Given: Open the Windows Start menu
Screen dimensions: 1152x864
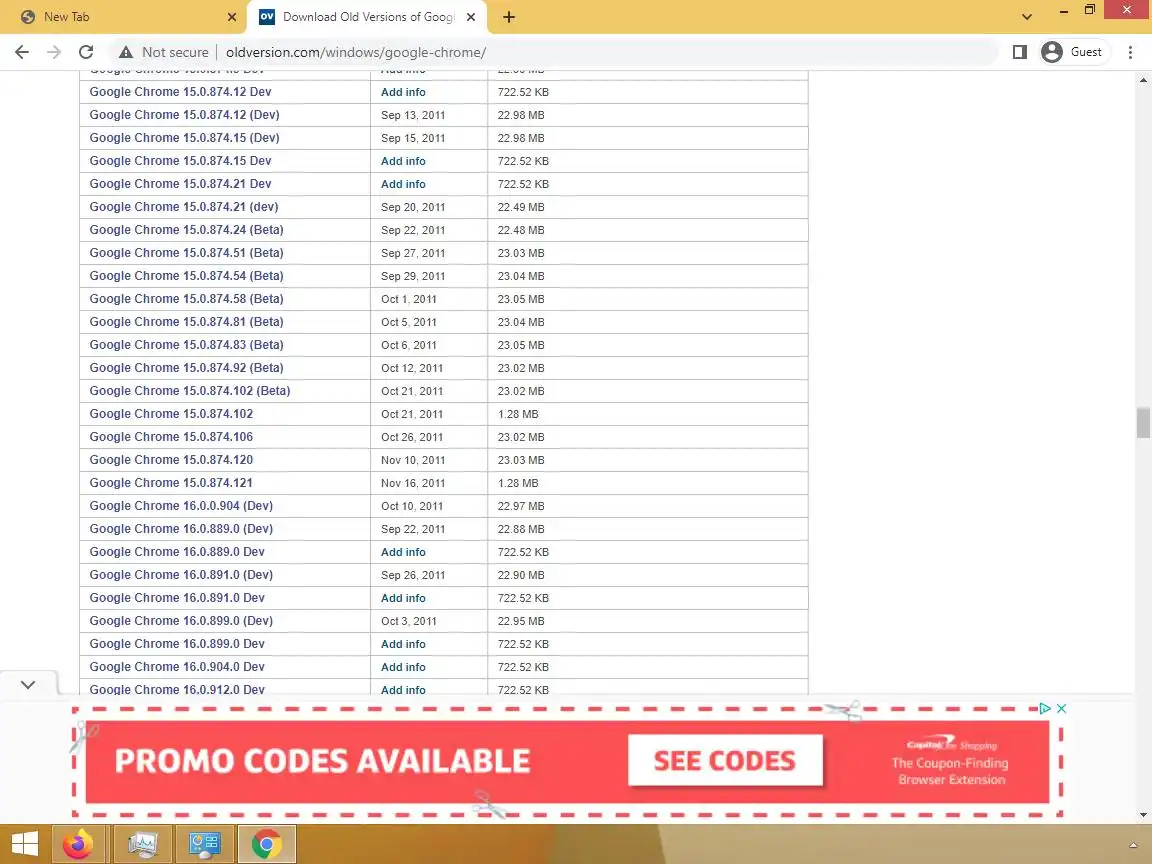Looking at the screenshot, I should click(24, 844).
